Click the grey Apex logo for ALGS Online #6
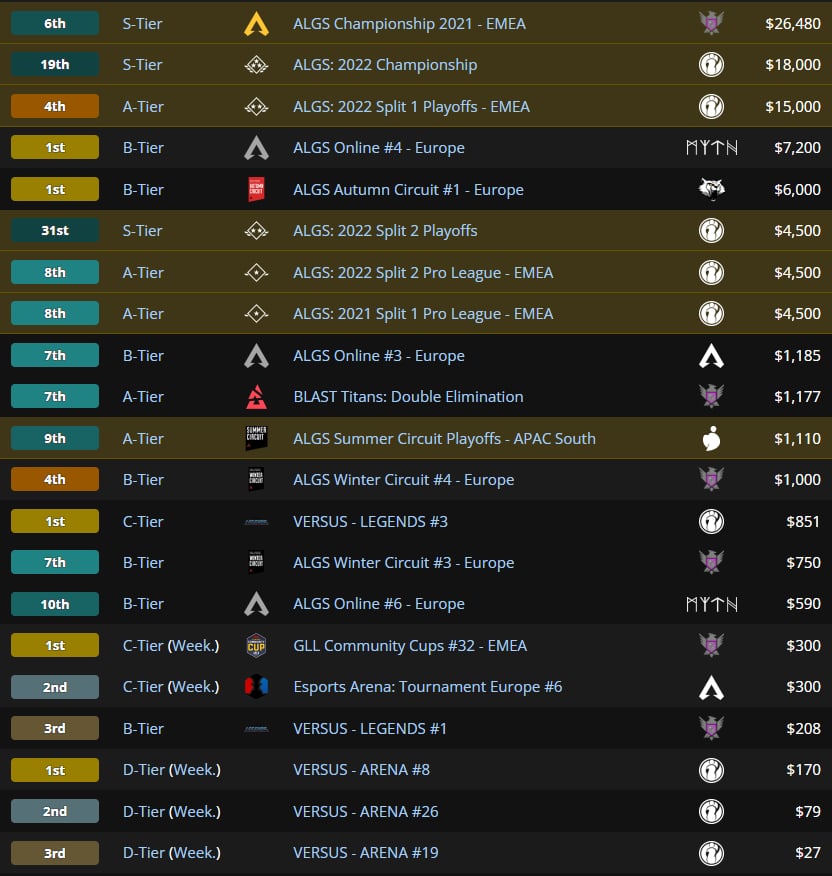Viewport: 832px width, 876px height. point(256,604)
